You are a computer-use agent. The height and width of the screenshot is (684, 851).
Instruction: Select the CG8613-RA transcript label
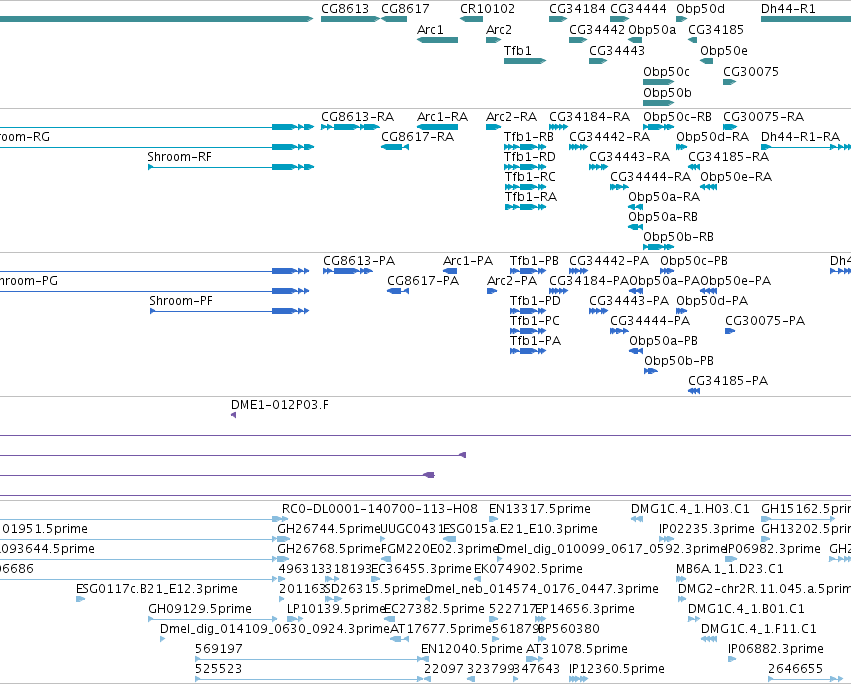[358, 117]
